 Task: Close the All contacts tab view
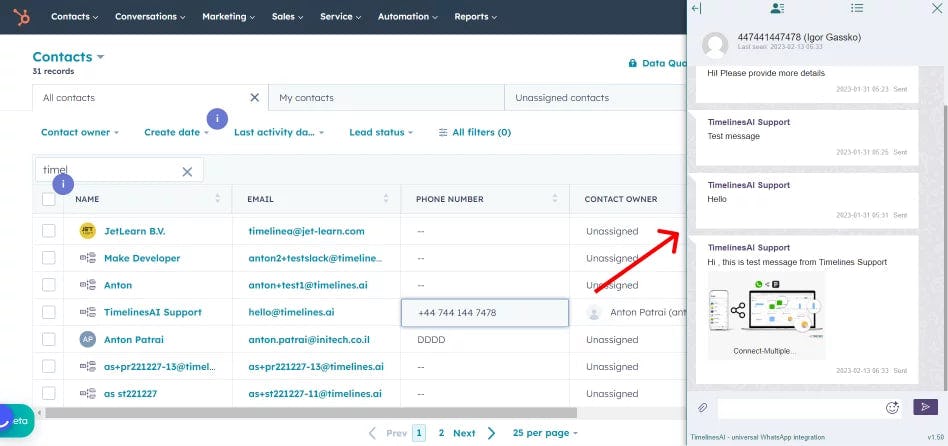coord(255,97)
